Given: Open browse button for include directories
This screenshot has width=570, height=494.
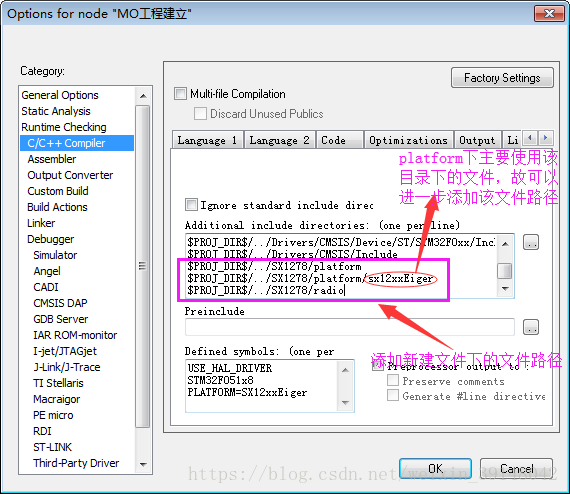Looking at the screenshot, I should pyautogui.click(x=531, y=242).
